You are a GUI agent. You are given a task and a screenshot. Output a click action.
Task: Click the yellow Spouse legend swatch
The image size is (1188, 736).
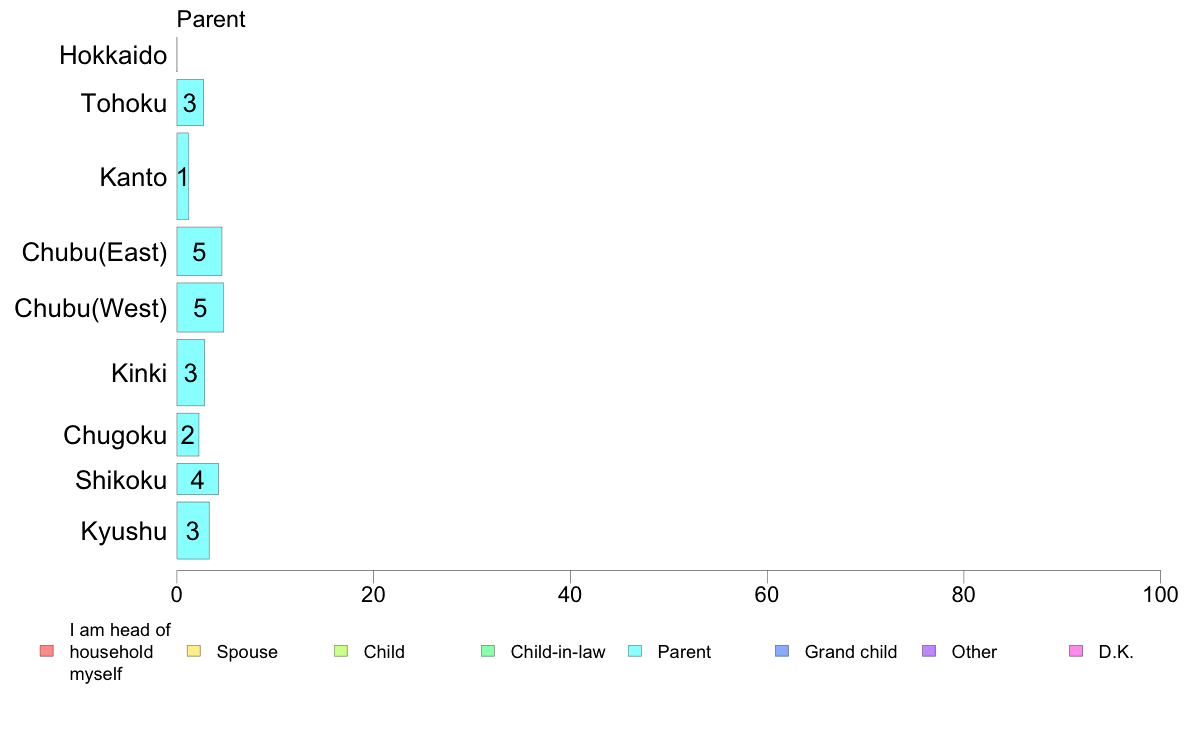tap(194, 651)
